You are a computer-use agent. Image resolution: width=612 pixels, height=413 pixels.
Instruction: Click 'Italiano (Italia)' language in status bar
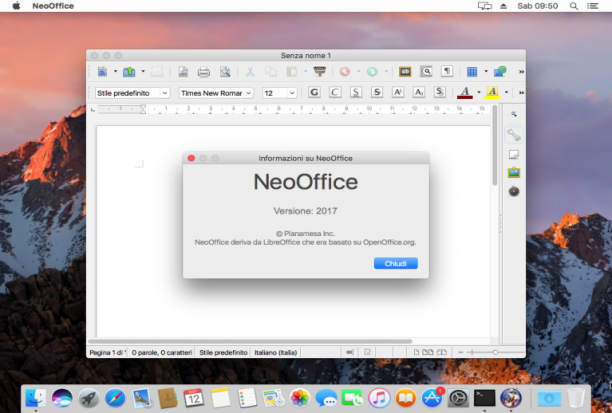pos(276,352)
